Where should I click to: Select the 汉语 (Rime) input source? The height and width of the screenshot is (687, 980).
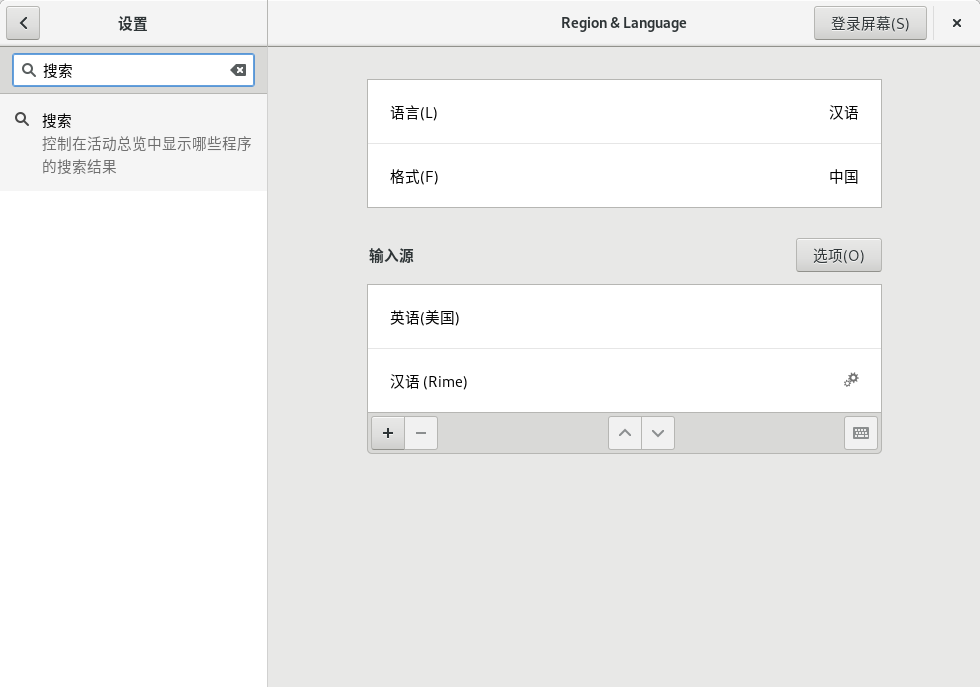[x=600, y=381]
